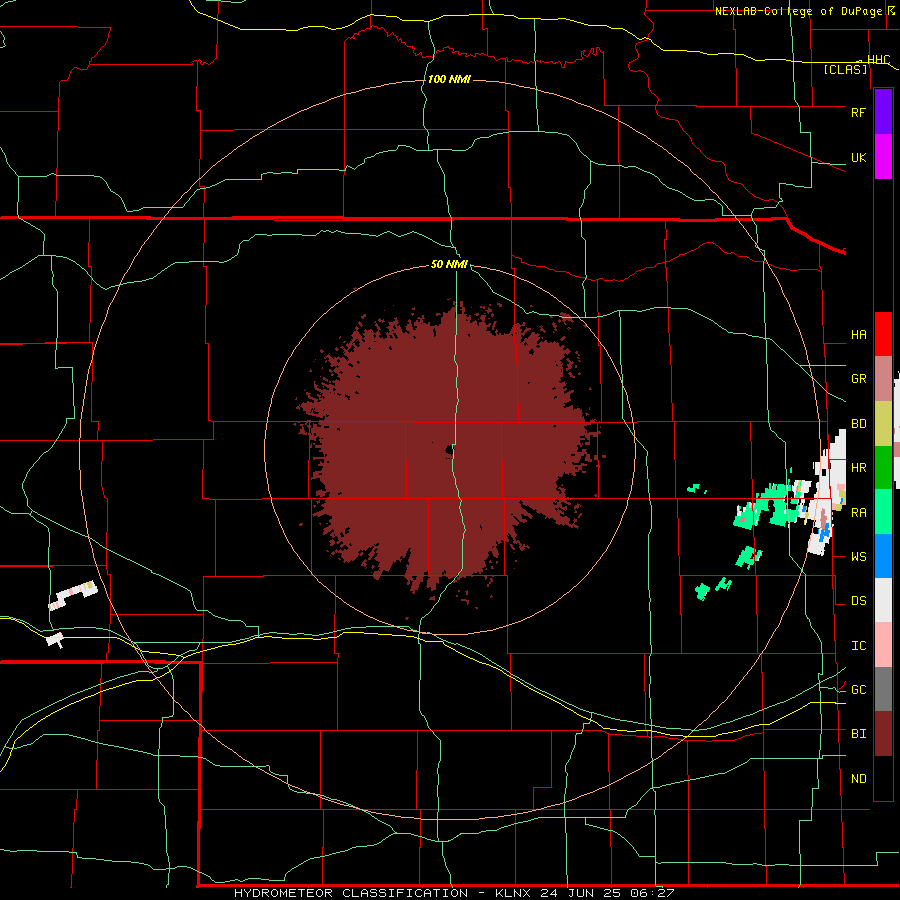Click the '[CLAS]' product label

[x=845, y=69]
